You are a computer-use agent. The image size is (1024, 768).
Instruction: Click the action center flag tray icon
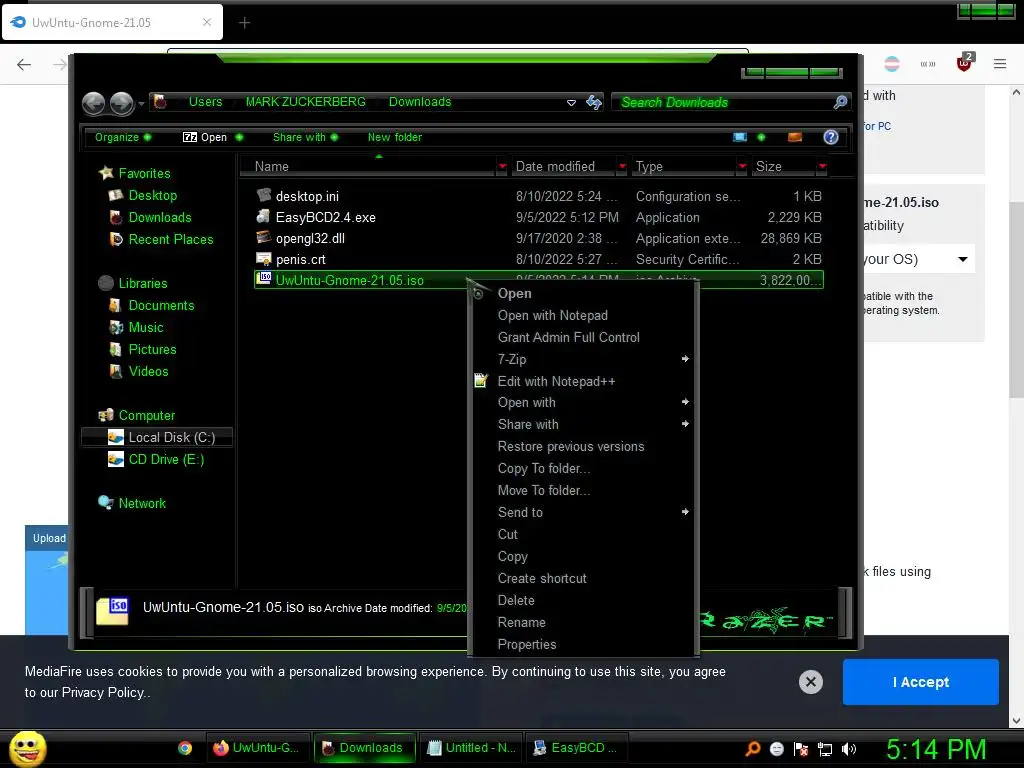801,749
